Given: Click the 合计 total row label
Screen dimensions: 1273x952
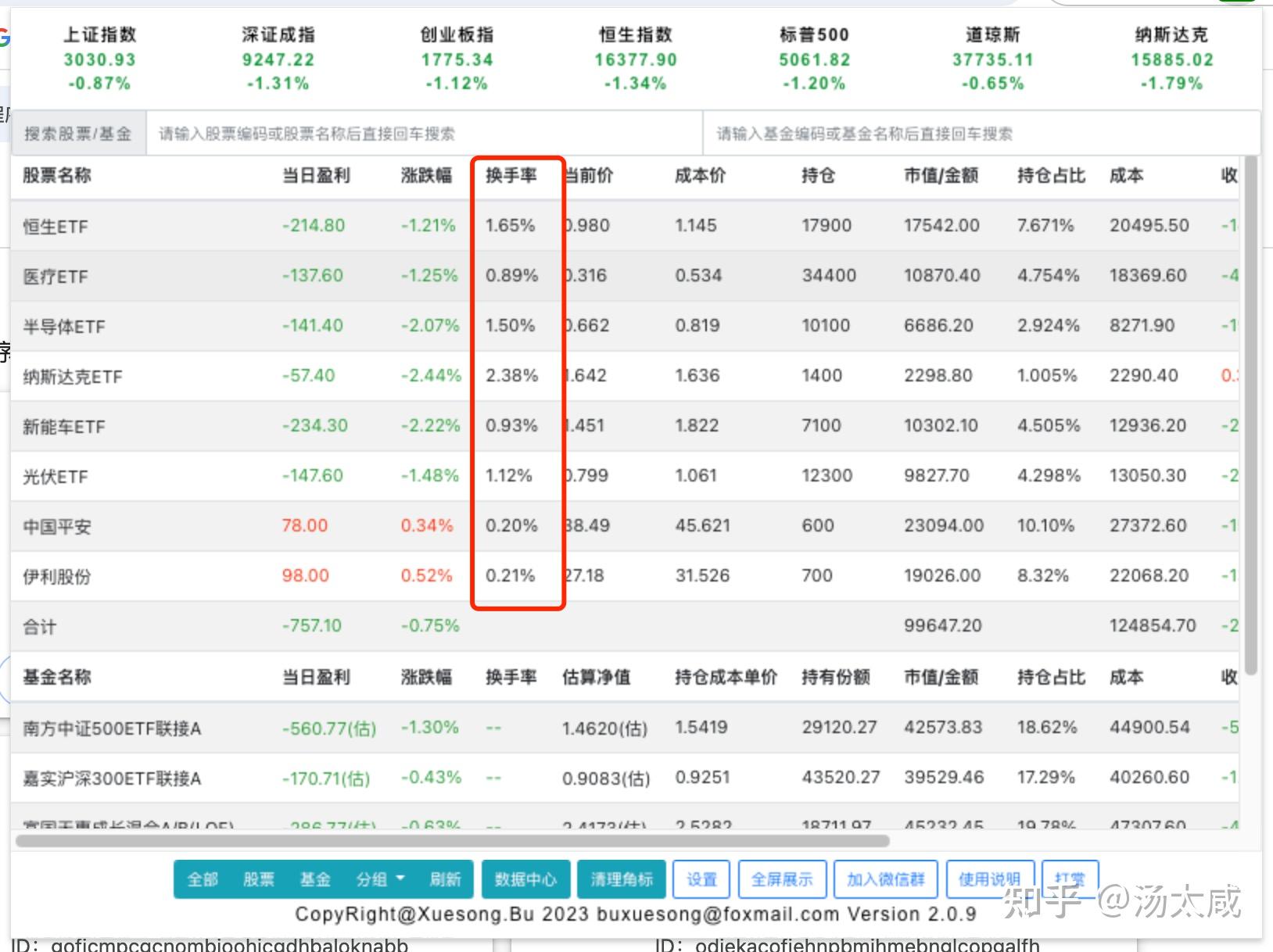Looking at the screenshot, I should (x=40, y=626).
